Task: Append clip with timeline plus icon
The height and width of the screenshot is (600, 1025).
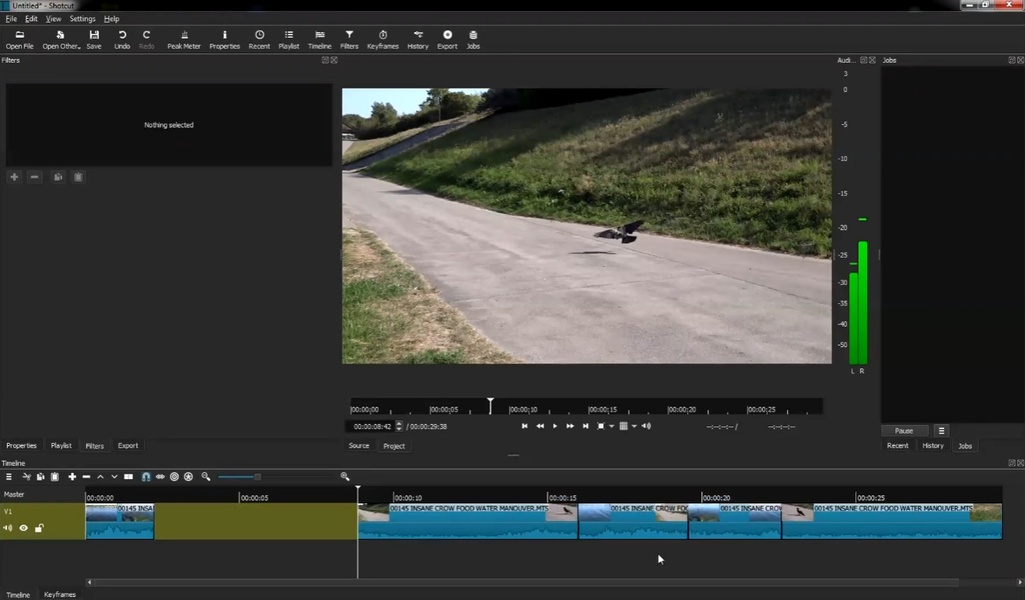Action: point(72,477)
